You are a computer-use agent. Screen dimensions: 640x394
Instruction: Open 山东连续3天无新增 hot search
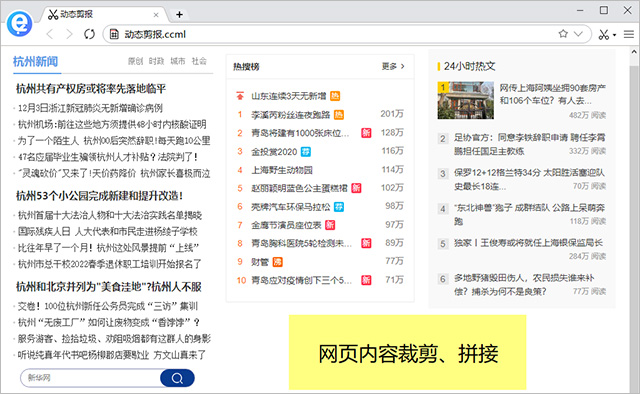coord(289,96)
